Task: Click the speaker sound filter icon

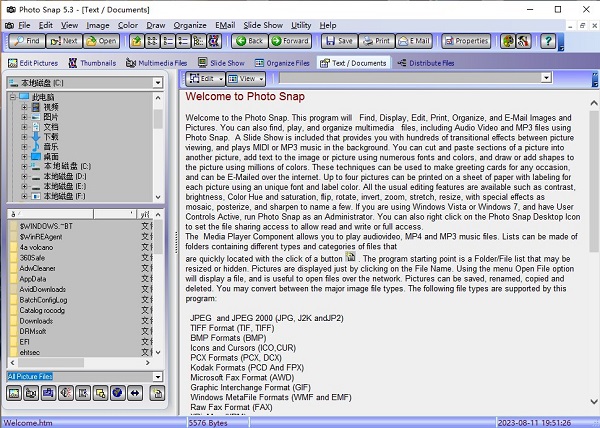Action: [66, 393]
